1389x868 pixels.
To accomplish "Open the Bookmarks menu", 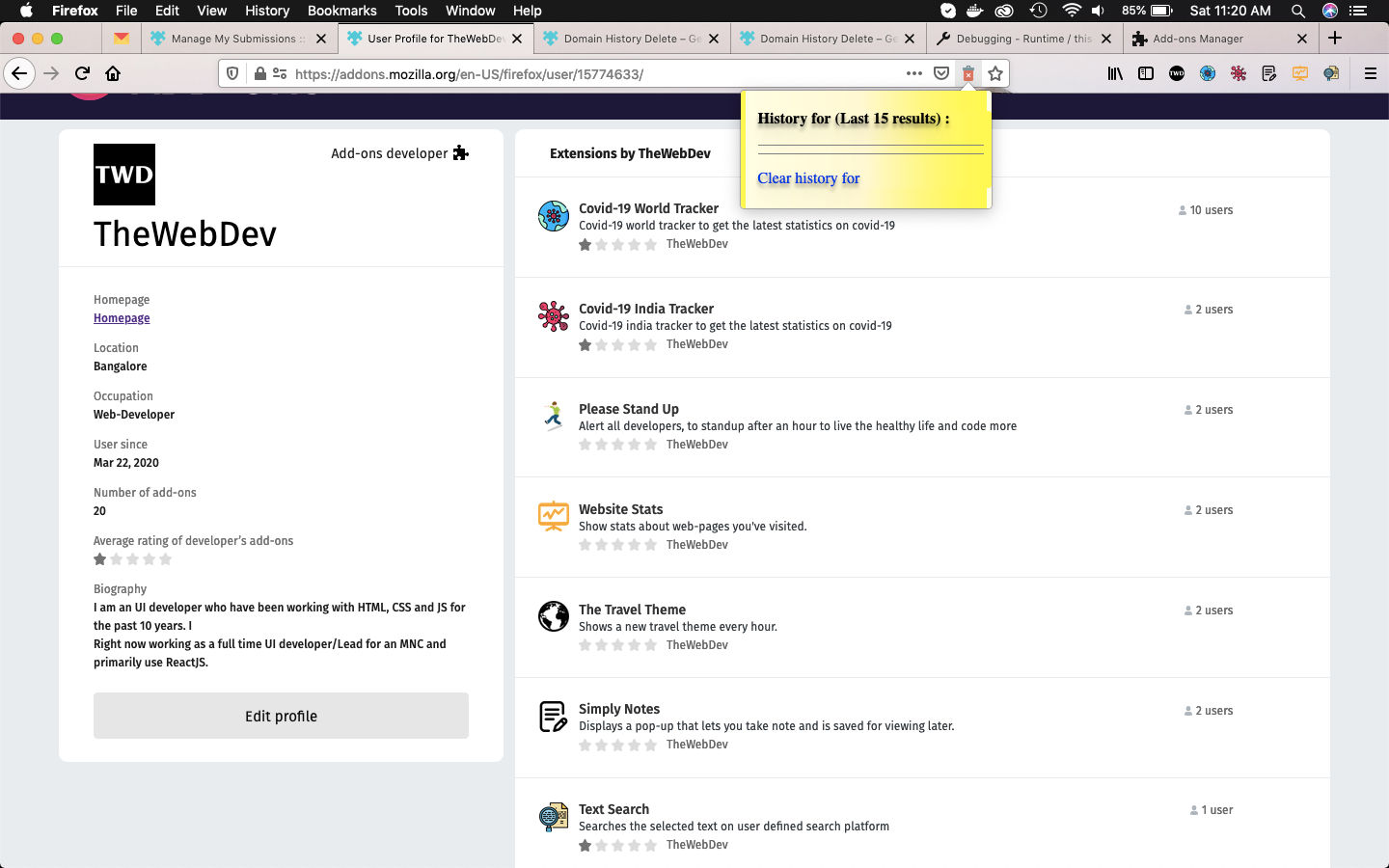I will (x=341, y=11).
